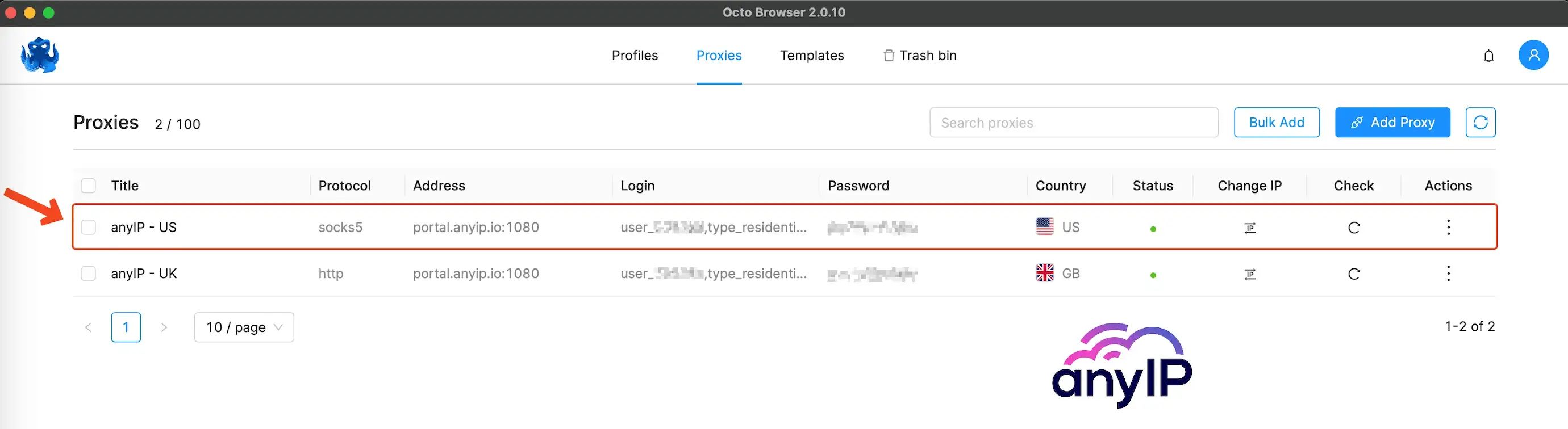The image size is (1568, 429).
Task: Click the Add Proxy button
Action: tap(1392, 123)
